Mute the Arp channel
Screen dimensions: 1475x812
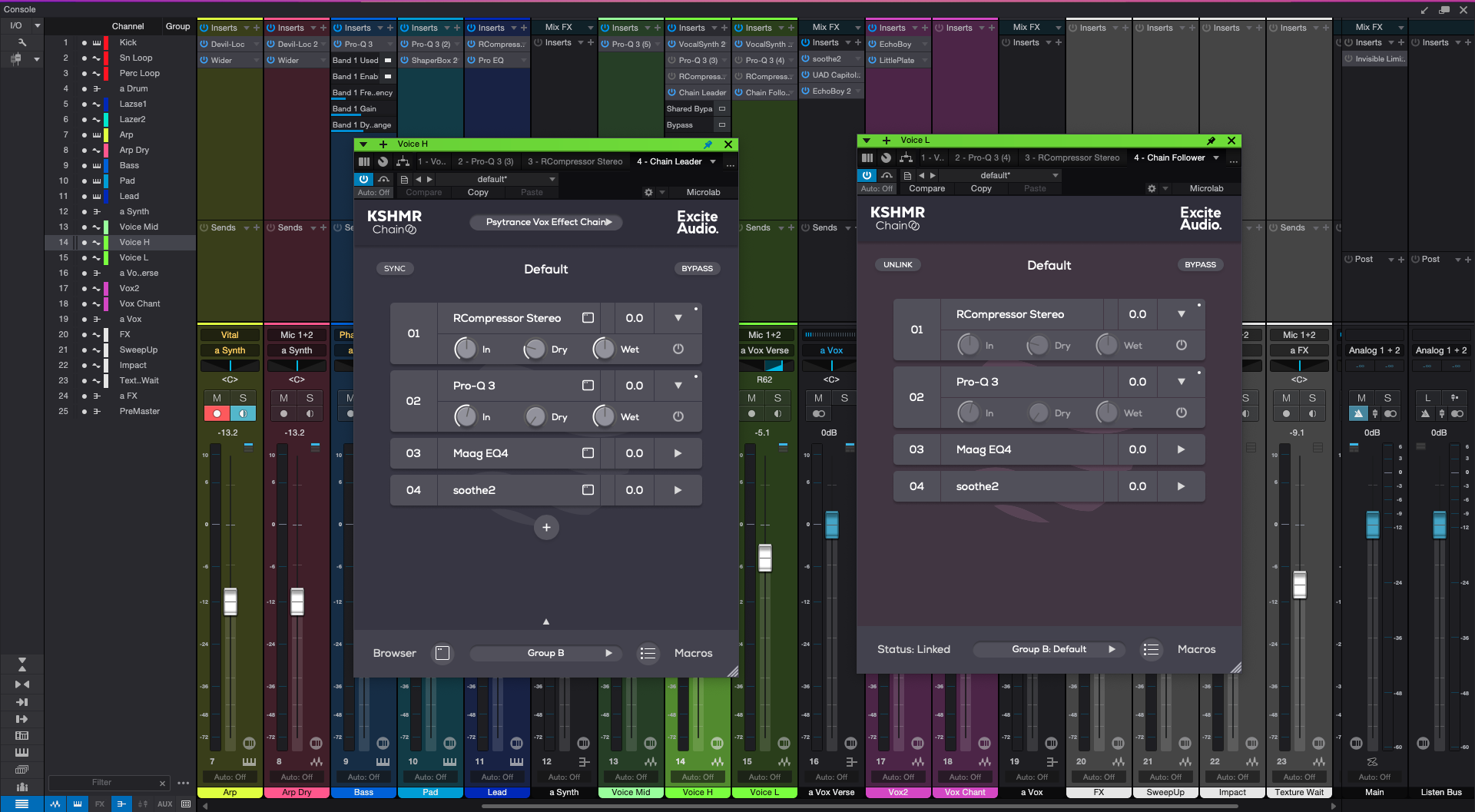[217, 398]
